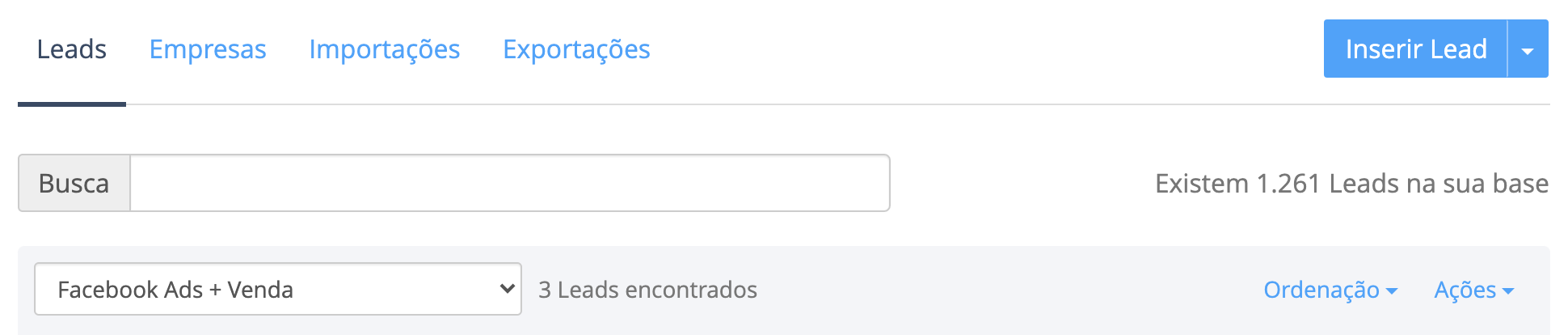Screen dimensions: 1568x335
Task: Click the dark underline beneath the Leads tab
Action: pyautogui.click(x=72, y=104)
